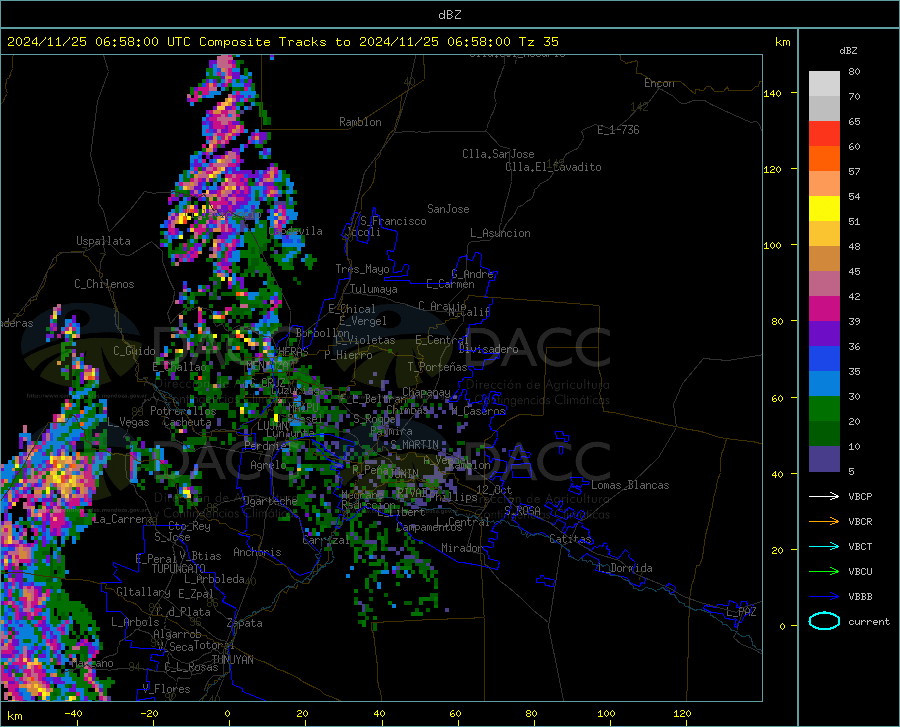Click the P_Hierro map label
Viewport: 900px width, 727px height.
348,355
